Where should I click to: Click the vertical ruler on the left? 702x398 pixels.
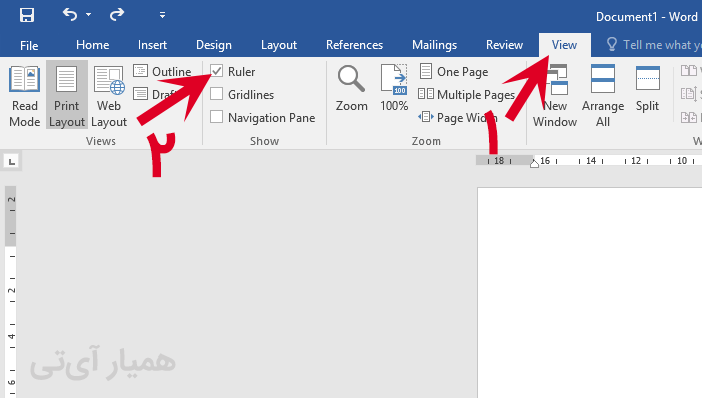tap(11, 292)
